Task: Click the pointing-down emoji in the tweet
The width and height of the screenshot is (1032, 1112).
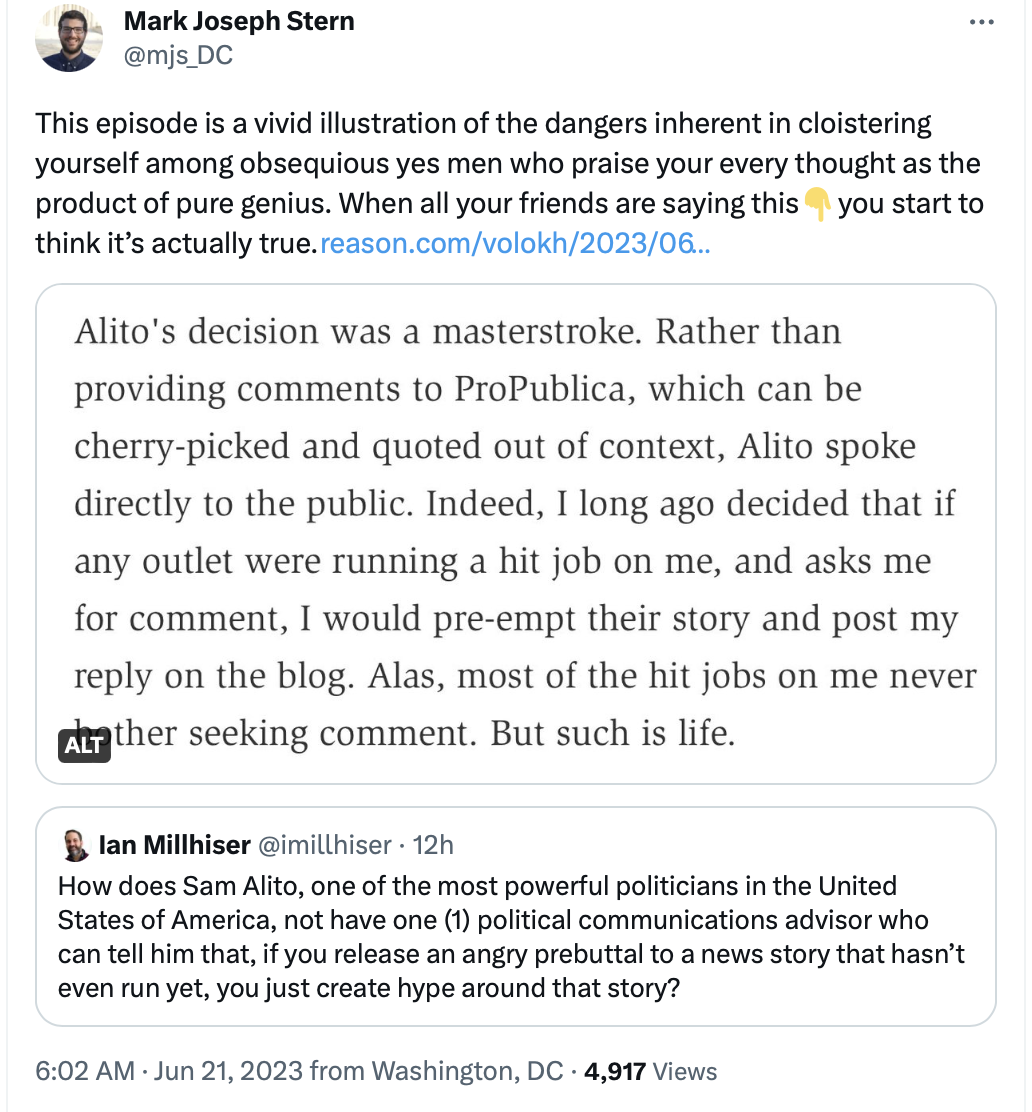Action: tap(818, 205)
